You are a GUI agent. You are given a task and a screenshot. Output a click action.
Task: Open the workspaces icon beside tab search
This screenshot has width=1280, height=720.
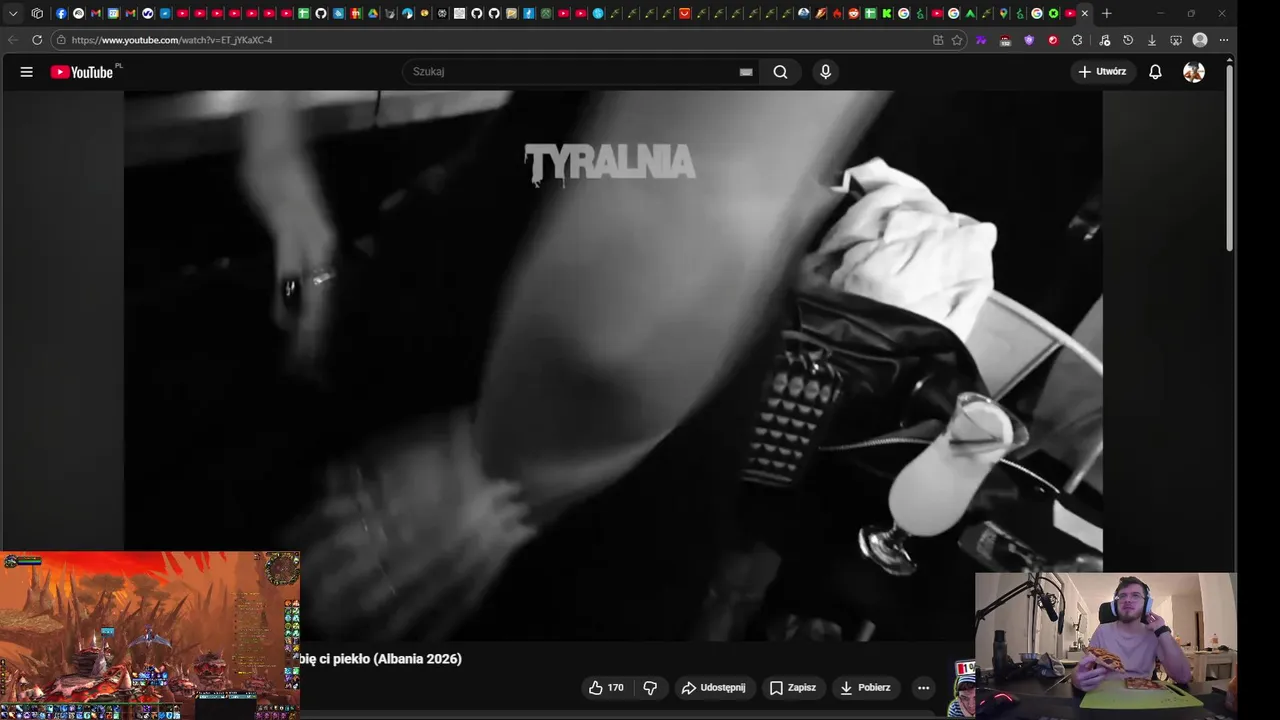click(37, 13)
